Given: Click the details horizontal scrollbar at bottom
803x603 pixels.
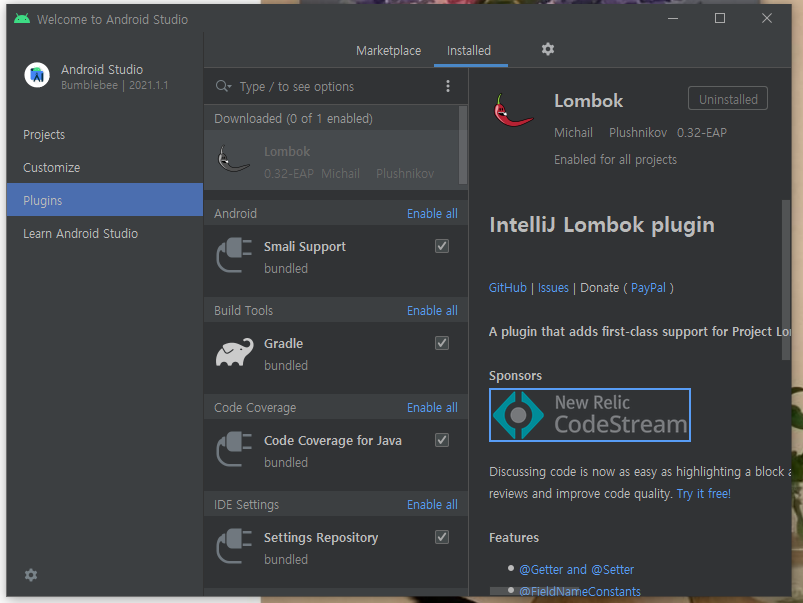Looking at the screenshot, I should (535, 591).
